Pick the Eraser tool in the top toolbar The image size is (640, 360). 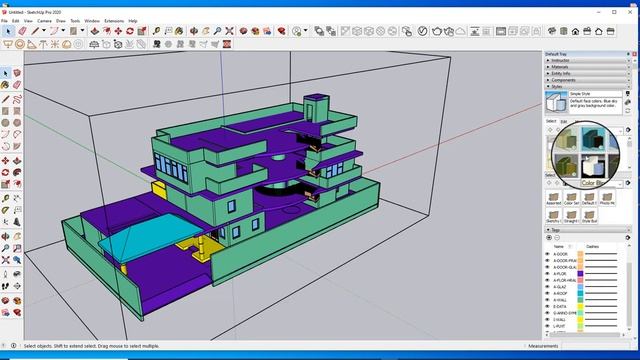(22, 31)
